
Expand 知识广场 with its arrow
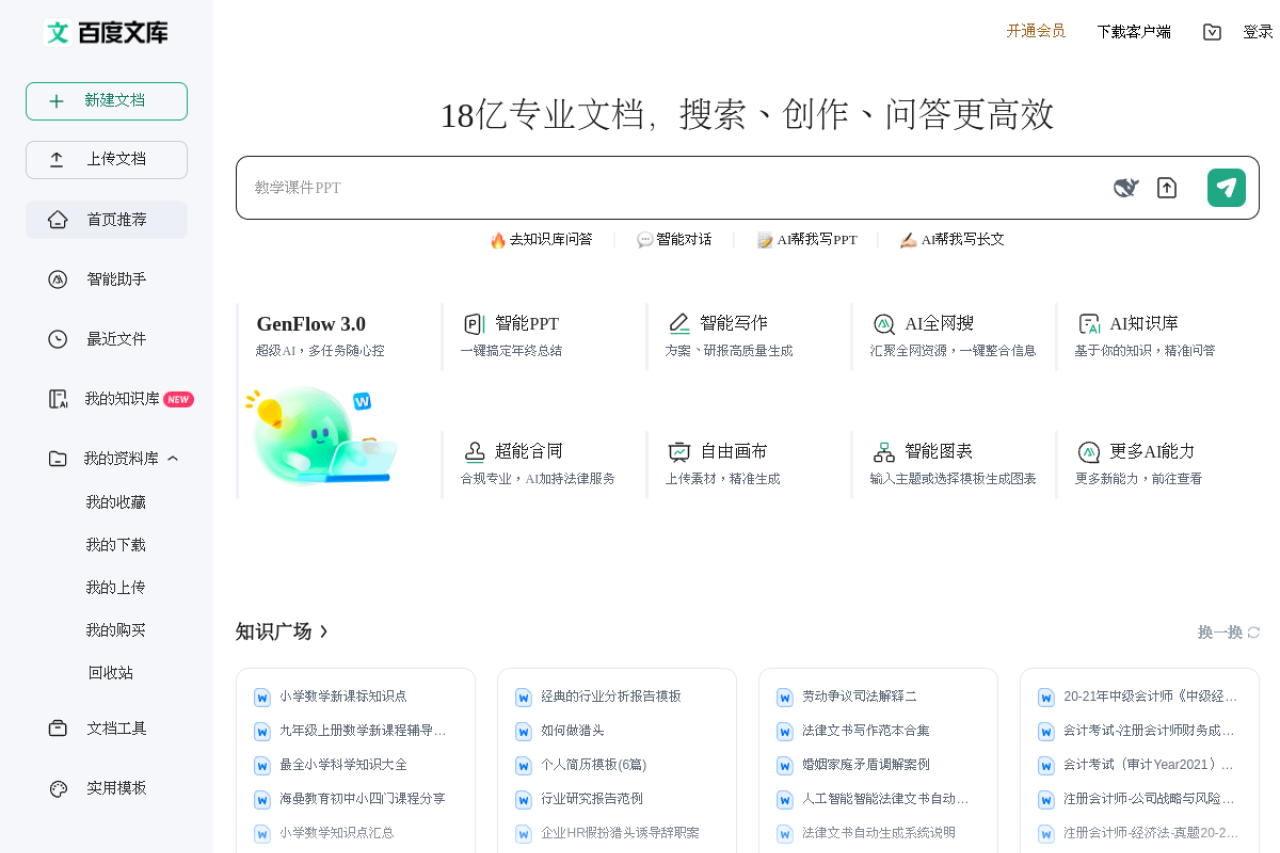pyautogui.click(x=323, y=632)
